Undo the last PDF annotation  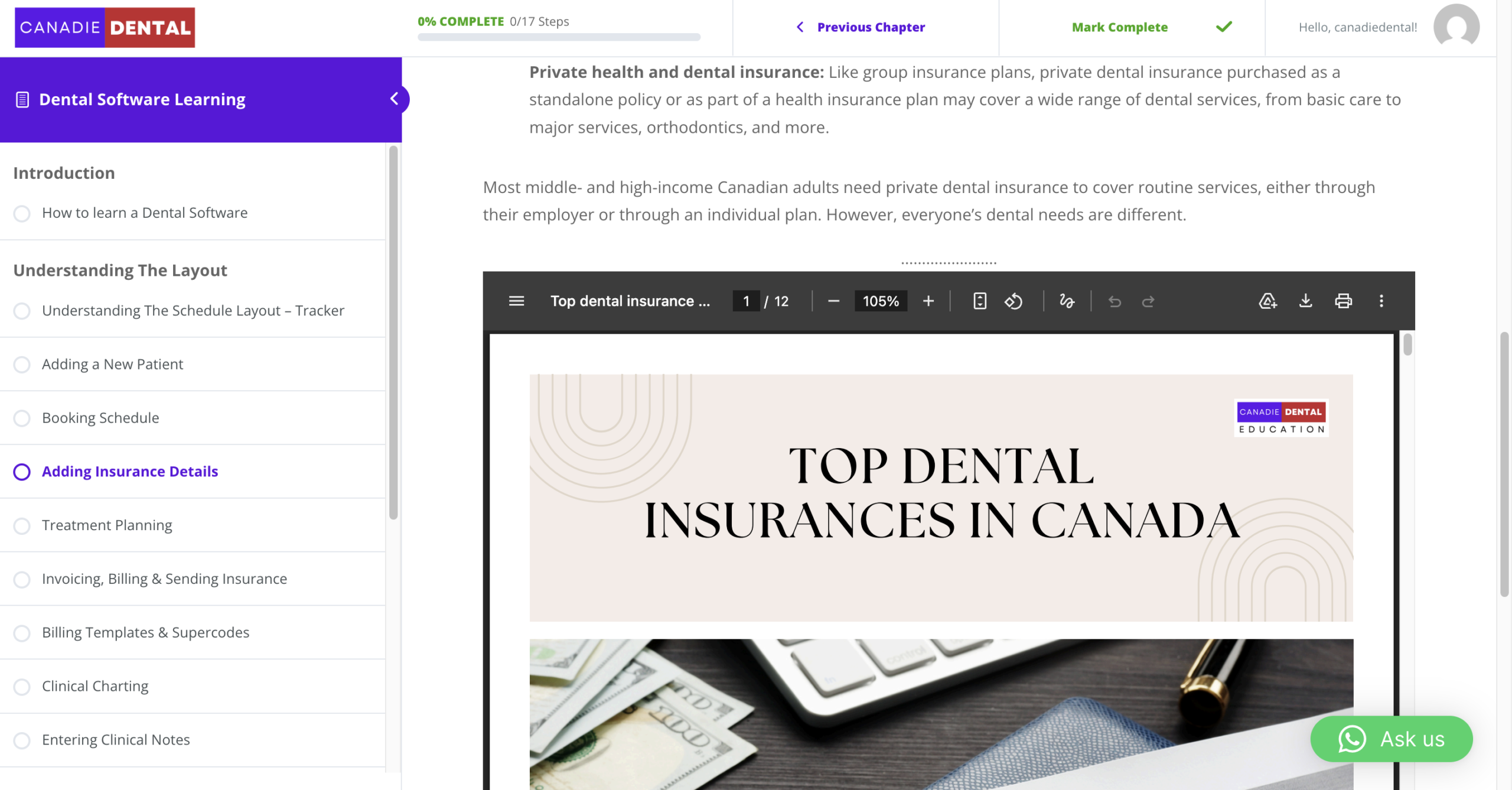click(x=1114, y=301)
